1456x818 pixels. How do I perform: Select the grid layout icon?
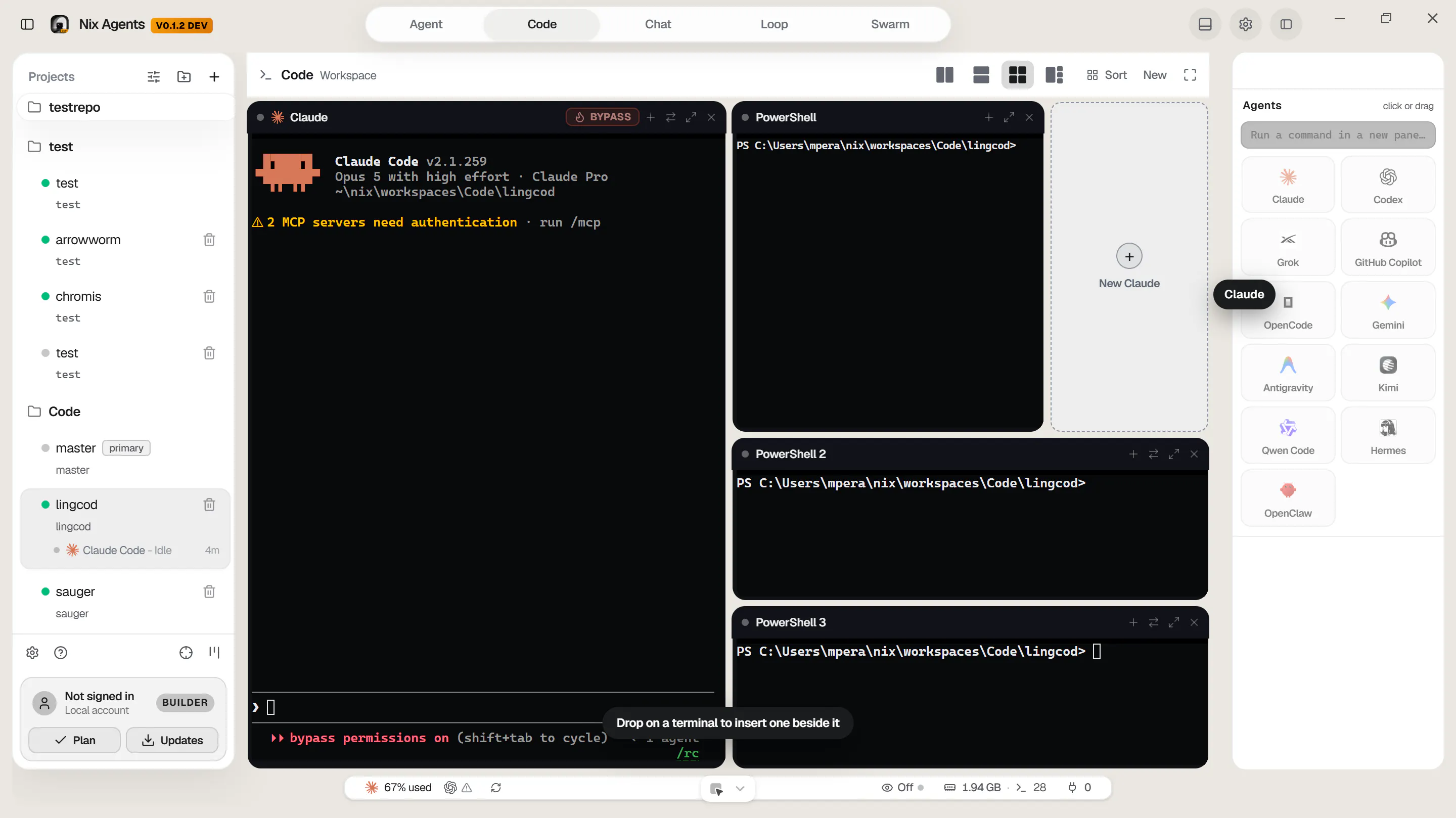(x=1017, y=75)
